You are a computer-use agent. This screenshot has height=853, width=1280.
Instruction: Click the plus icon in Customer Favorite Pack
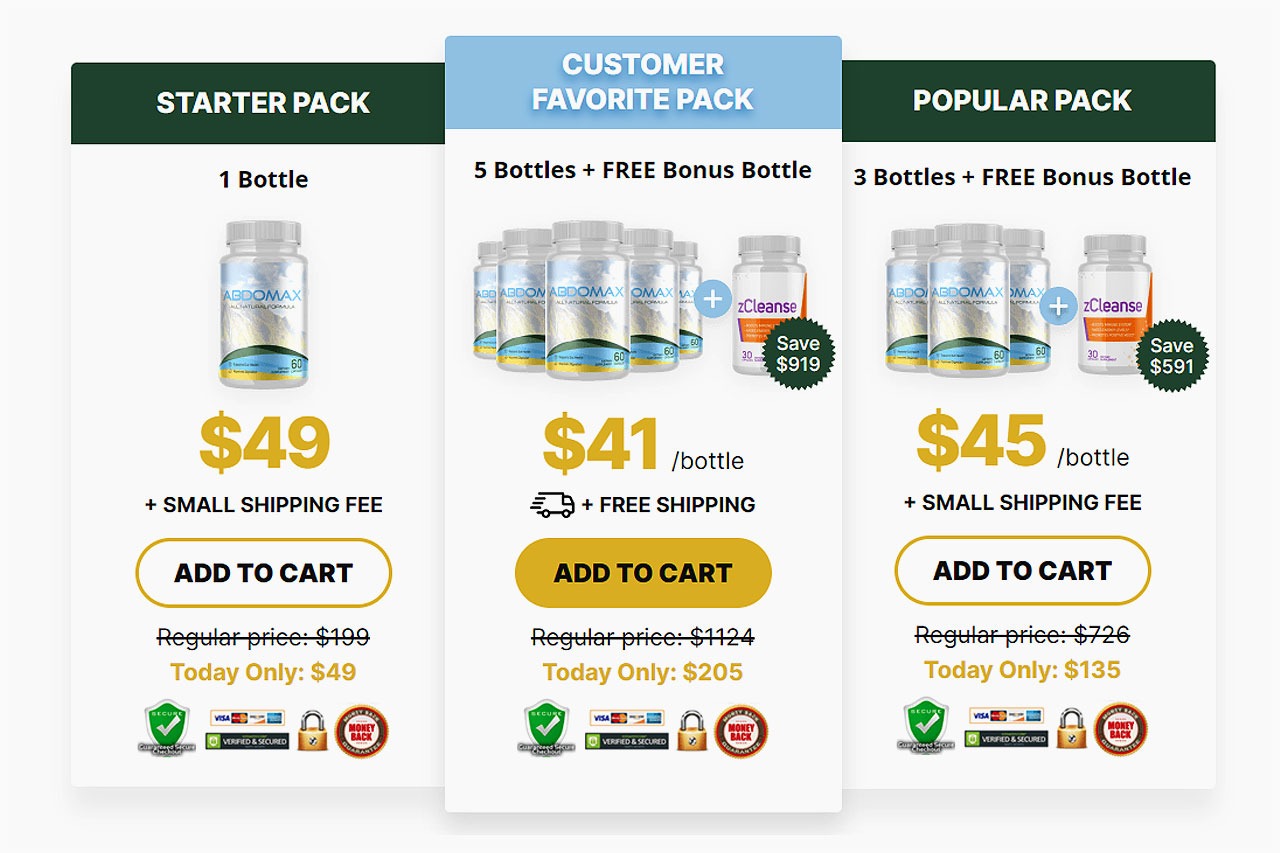713,299
